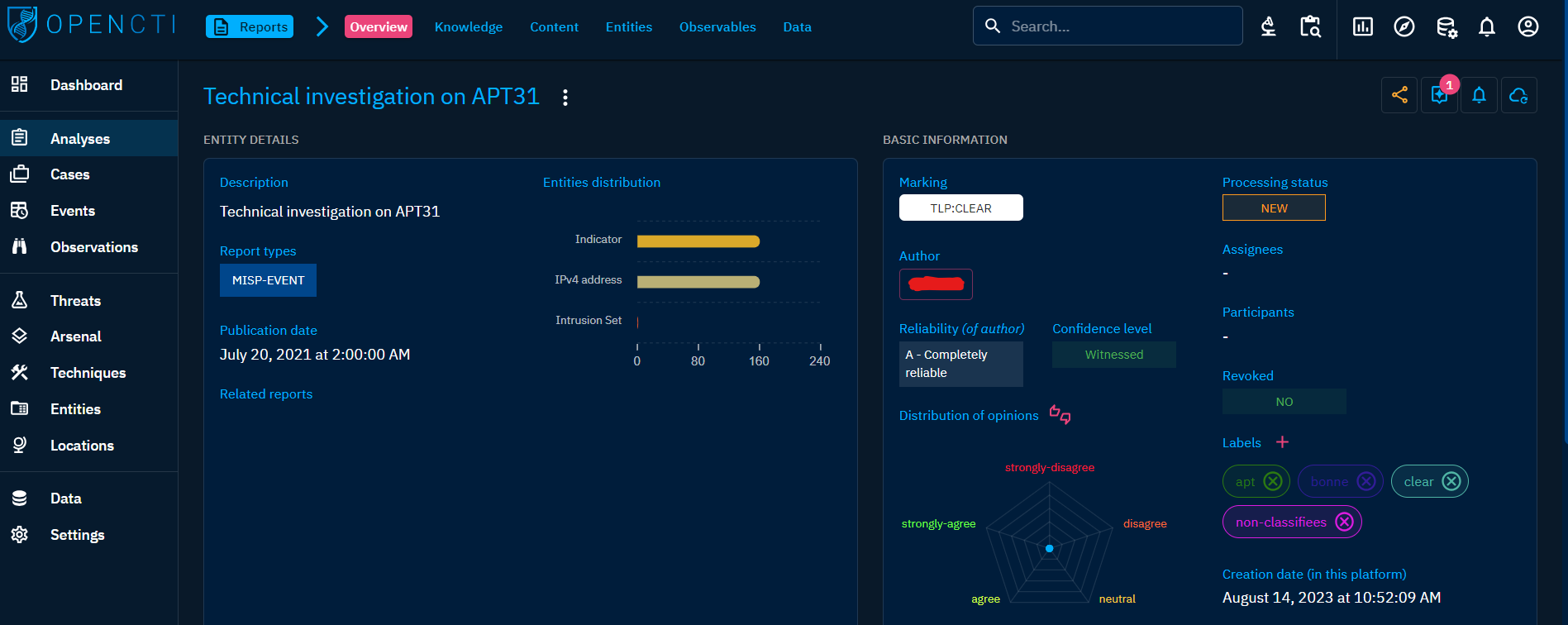Click the microscope icon in top bar
Screen dimensions: 1568x625
pyautogui.click(x=1268, y=26)
